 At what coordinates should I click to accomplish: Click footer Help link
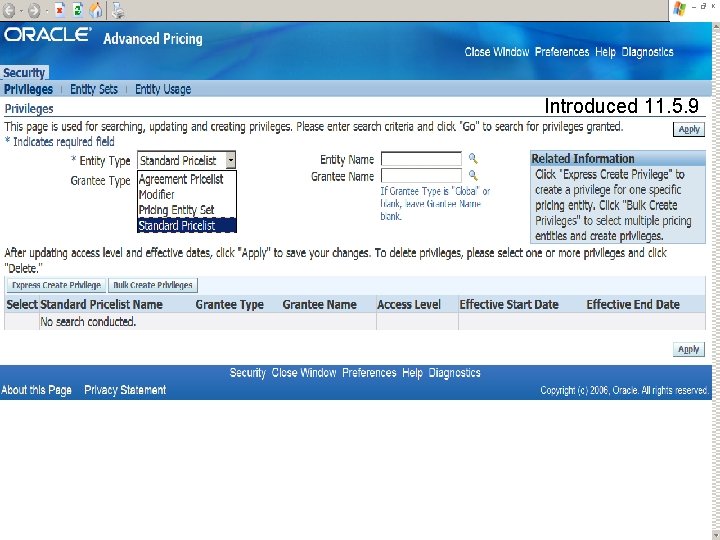(x=412, y=373)
